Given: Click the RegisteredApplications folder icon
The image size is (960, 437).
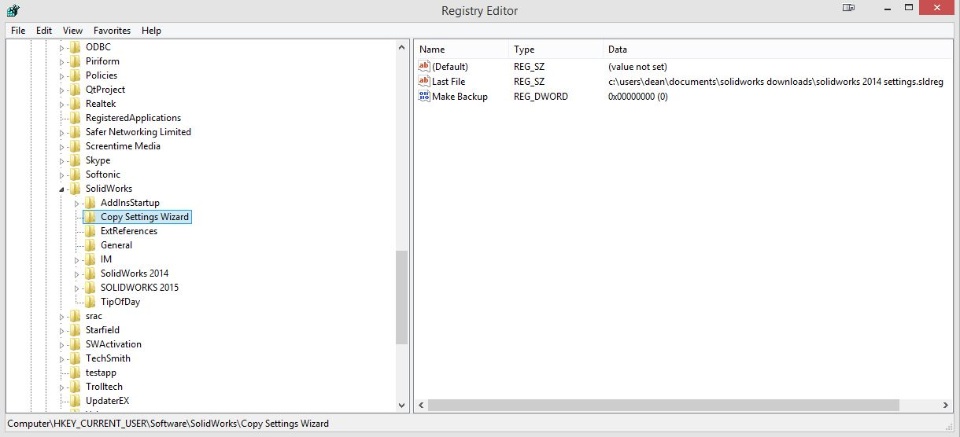Looking at the screenshot, I should pos(75,118).
